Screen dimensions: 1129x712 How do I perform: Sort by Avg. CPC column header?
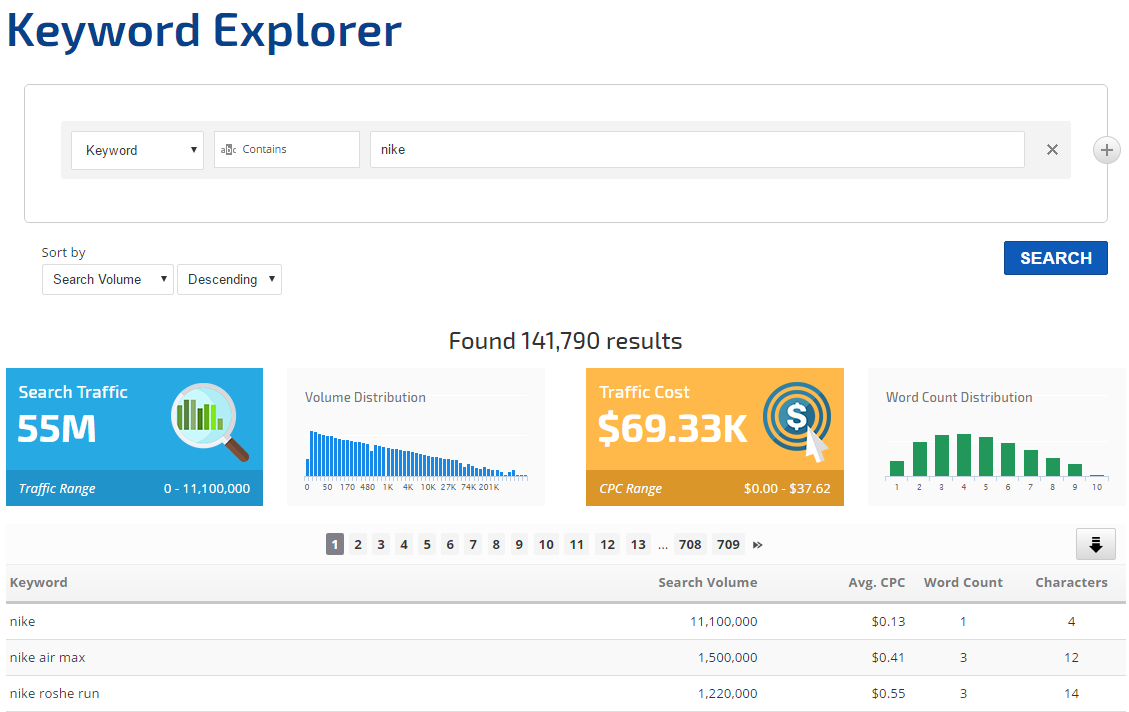click(x=876, y=583)
